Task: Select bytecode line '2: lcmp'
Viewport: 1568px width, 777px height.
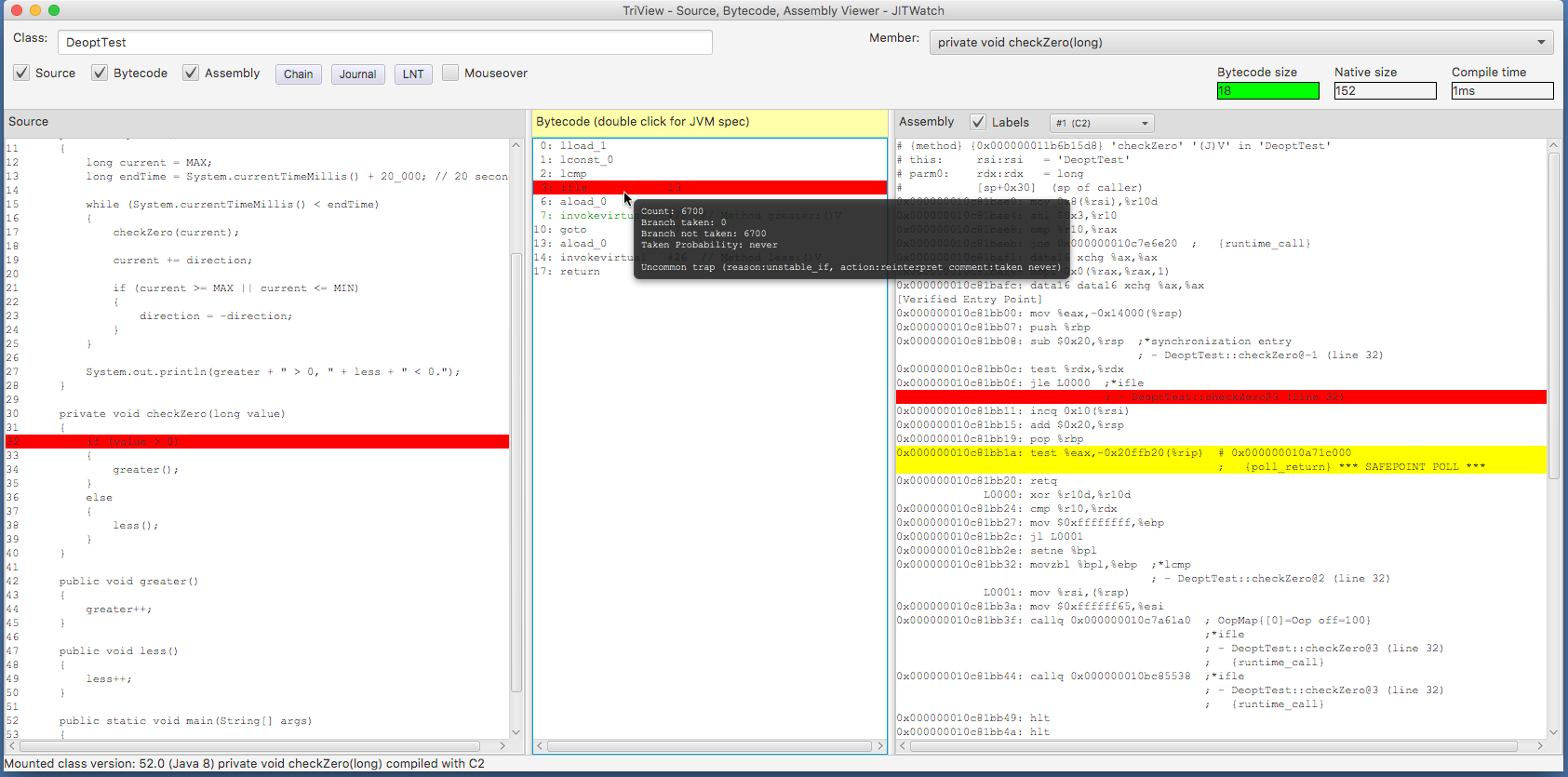Action: 710,174
